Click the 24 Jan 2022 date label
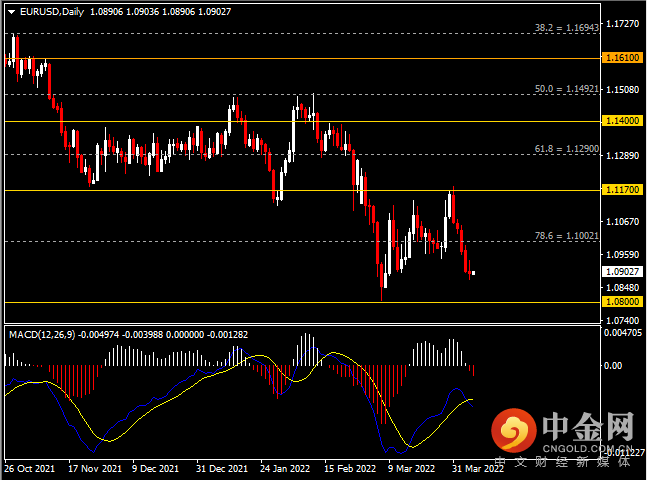This screenshot has width=648, height=480. 285,468
